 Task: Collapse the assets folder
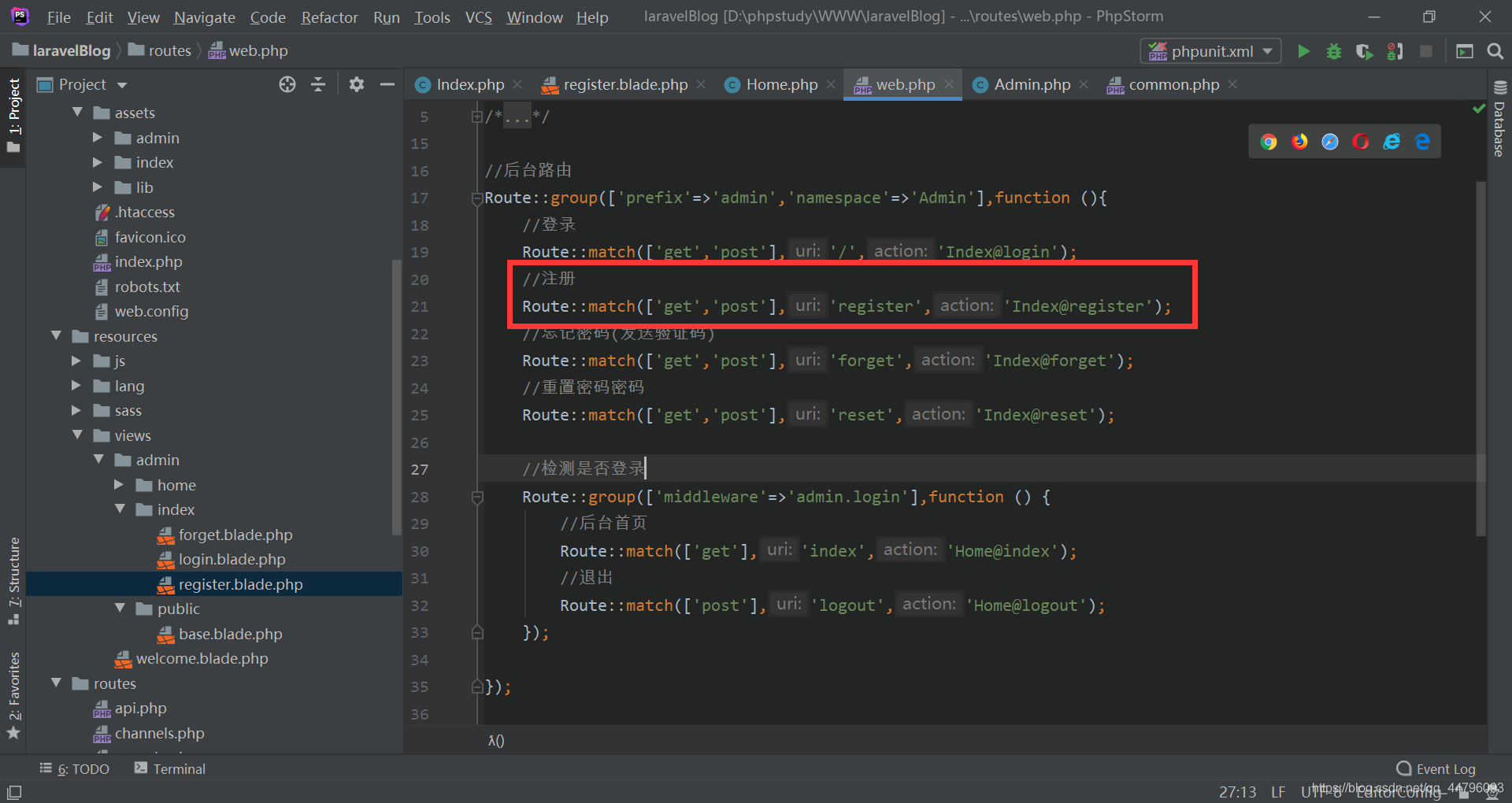pyautogui.click(x=77, y=113)
